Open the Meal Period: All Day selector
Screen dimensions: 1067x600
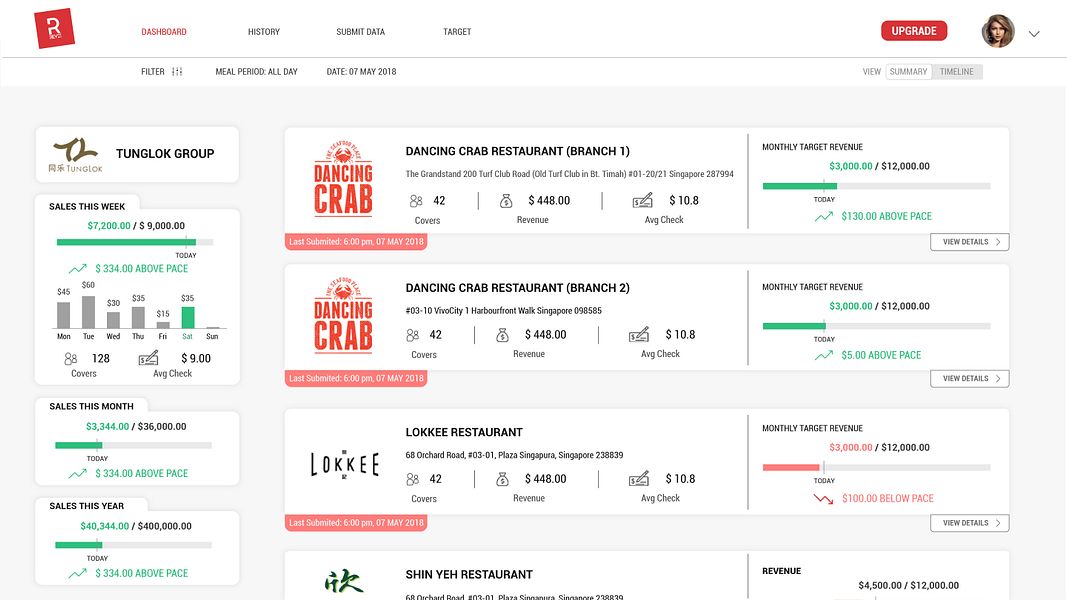pos(257,71)
